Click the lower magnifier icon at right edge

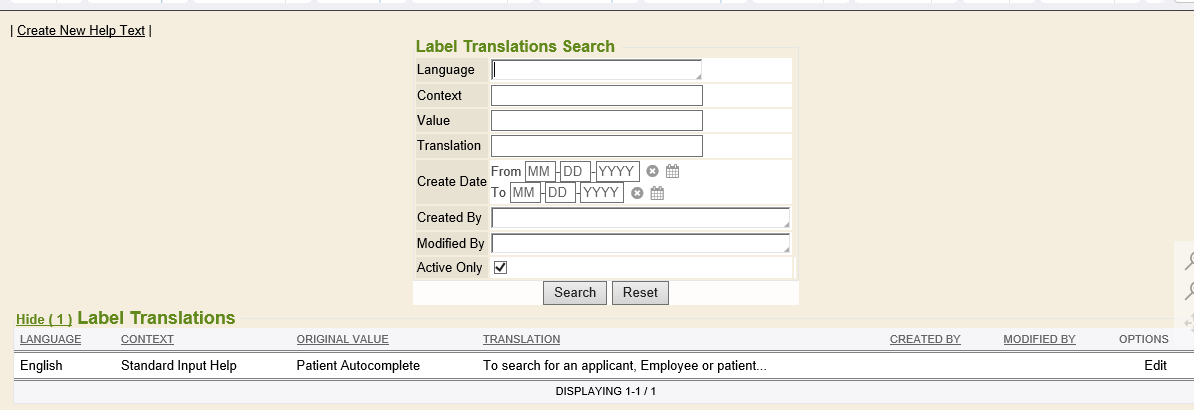[x=1188, y=290]
